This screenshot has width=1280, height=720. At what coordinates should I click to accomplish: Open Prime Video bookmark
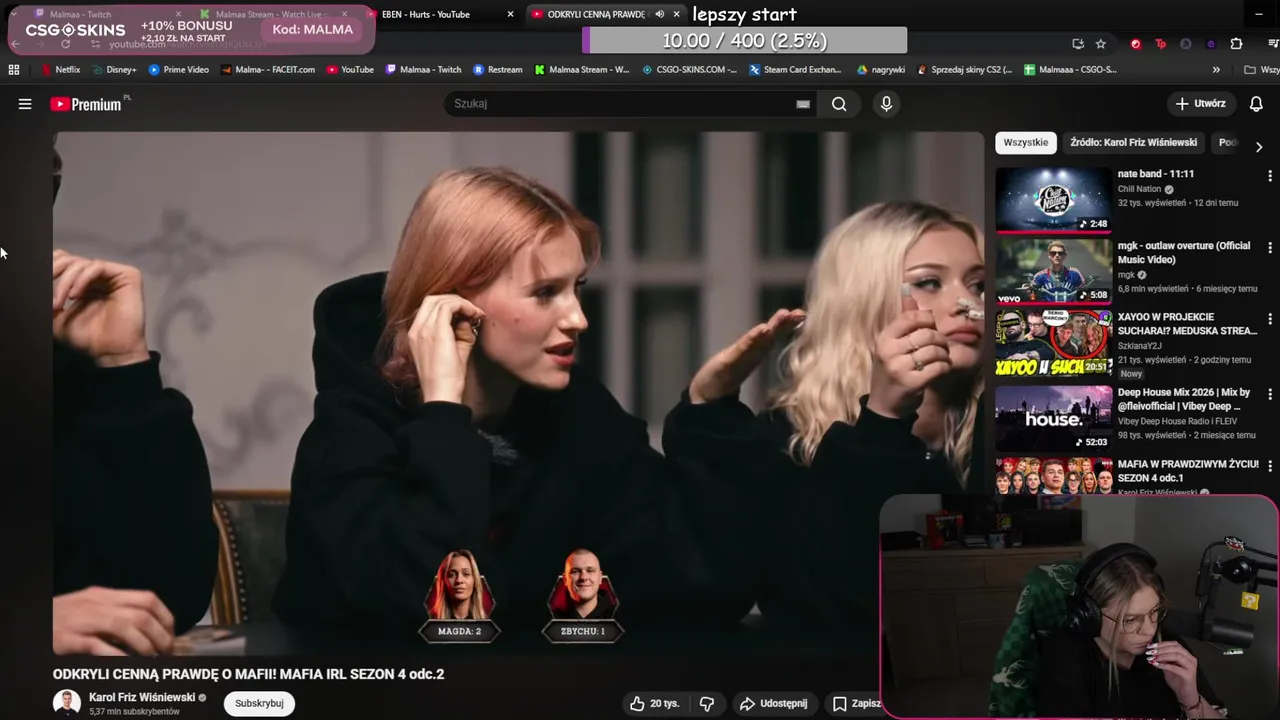(178, 70)
